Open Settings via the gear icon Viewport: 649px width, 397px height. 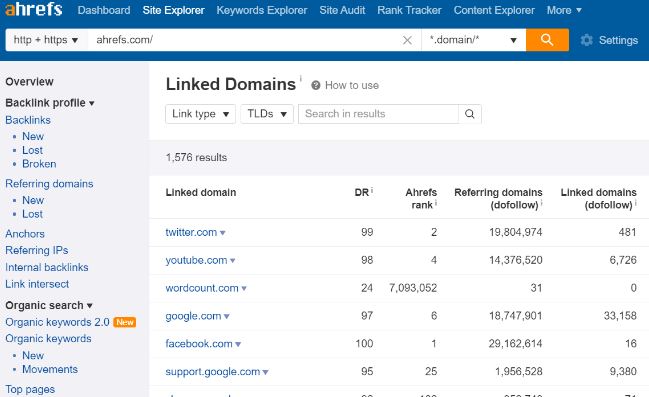(x=587, y=40)
